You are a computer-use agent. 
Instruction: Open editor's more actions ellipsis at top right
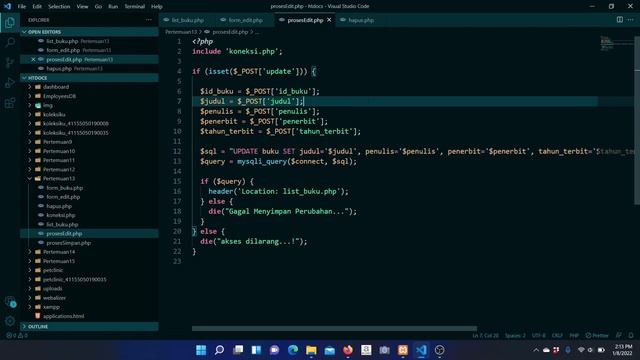631,20
